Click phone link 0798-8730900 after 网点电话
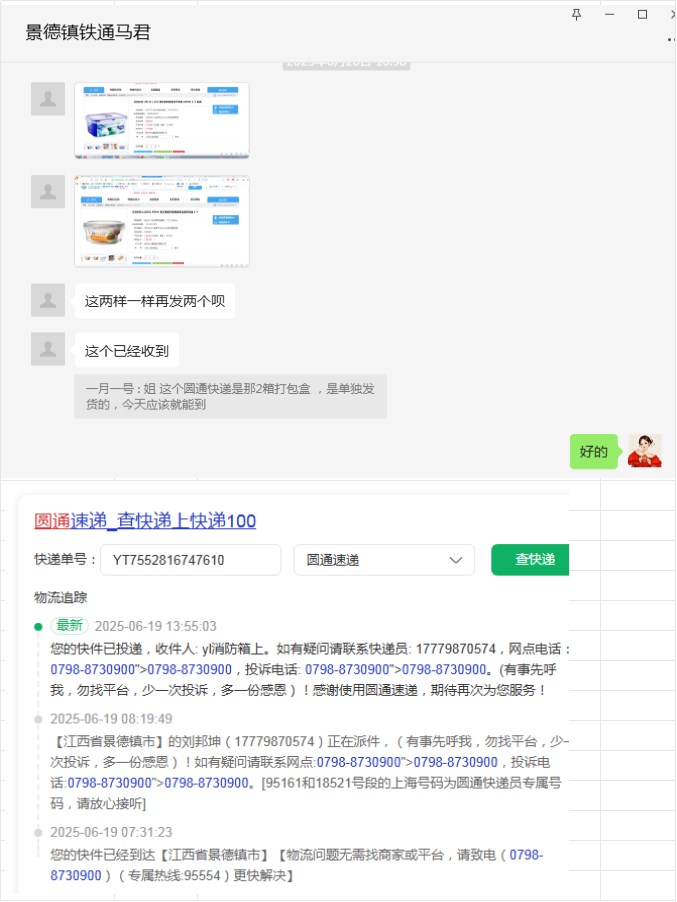 141,670
